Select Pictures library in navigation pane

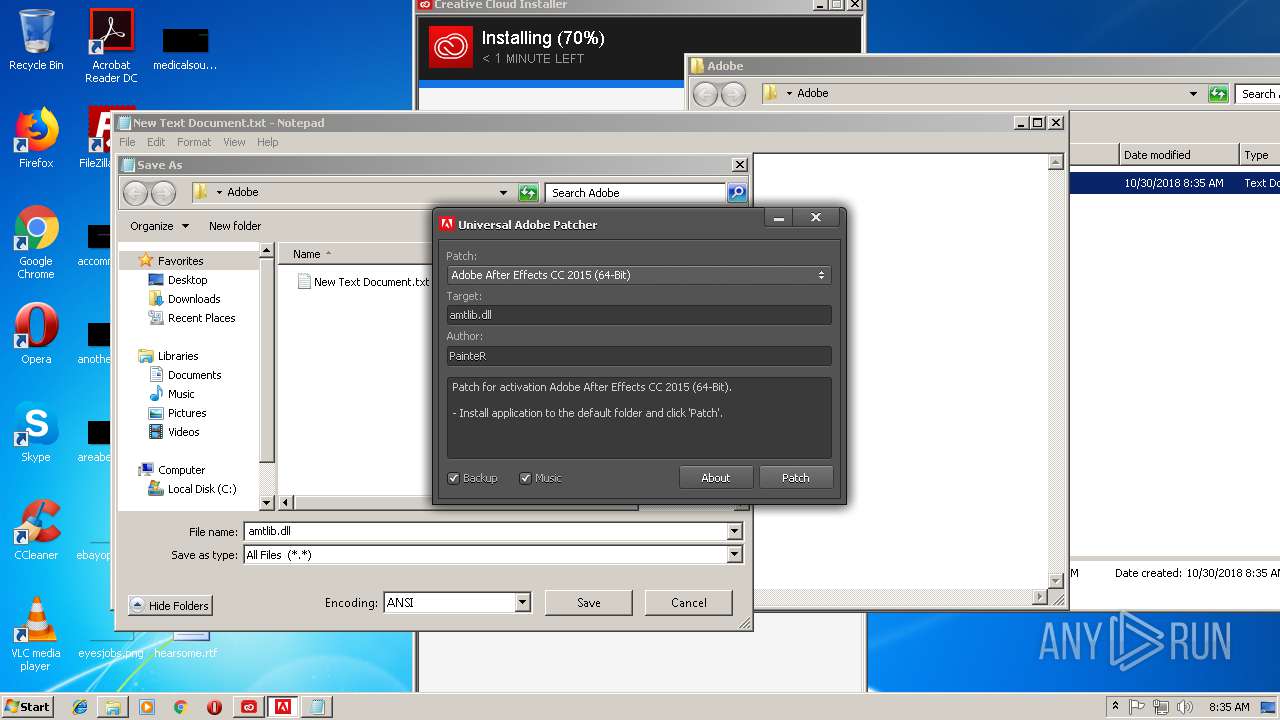pos(187,413)
